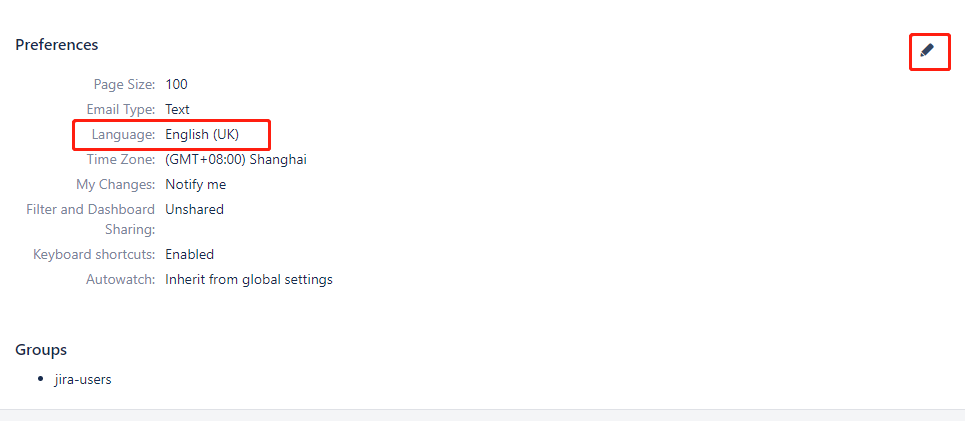965x421 pixels.
Task: Click the Time Zone label
Action: [x=121, y=160]
